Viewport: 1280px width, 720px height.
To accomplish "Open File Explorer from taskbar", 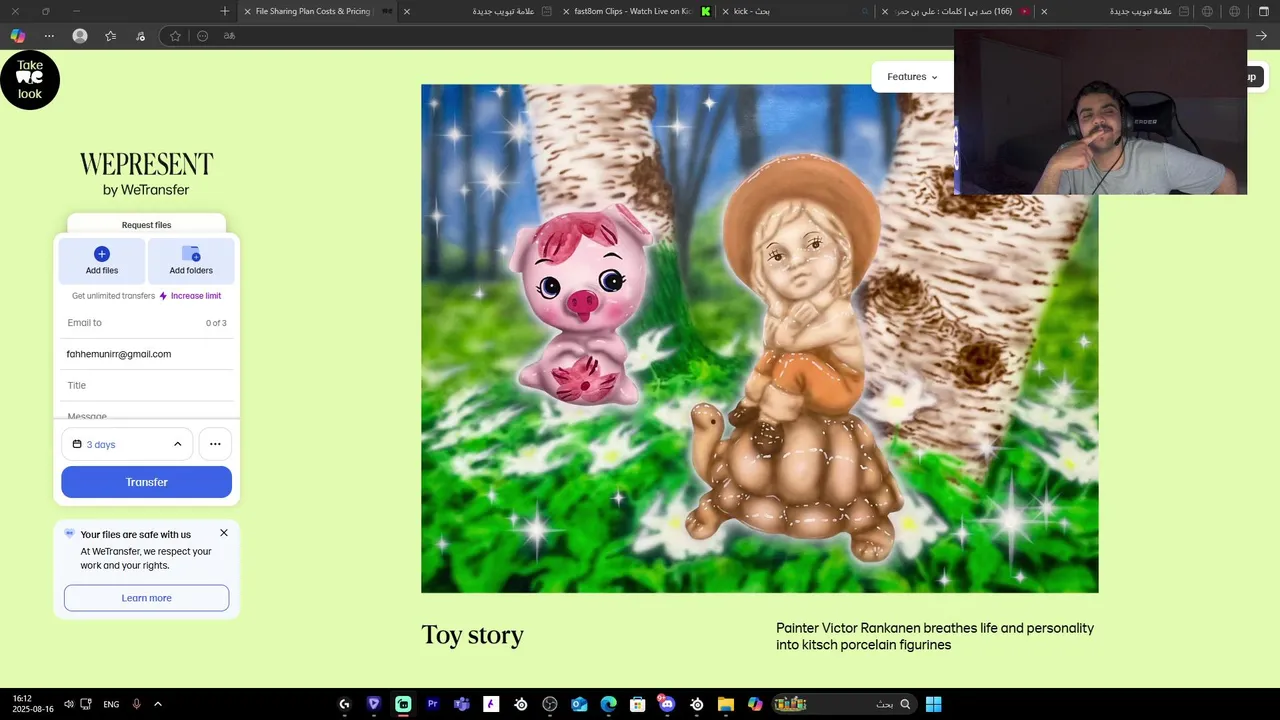I will pyautogui.click(x=726, y=704).
